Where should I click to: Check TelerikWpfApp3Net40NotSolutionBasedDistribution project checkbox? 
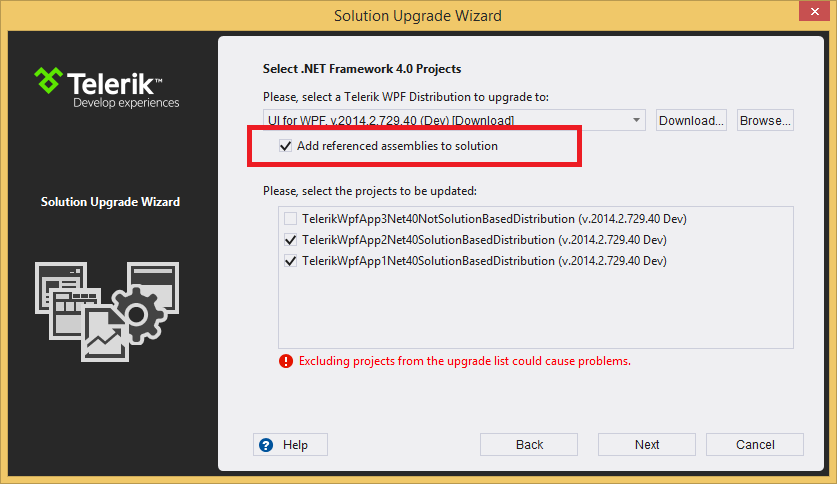(x=290, y=219)
